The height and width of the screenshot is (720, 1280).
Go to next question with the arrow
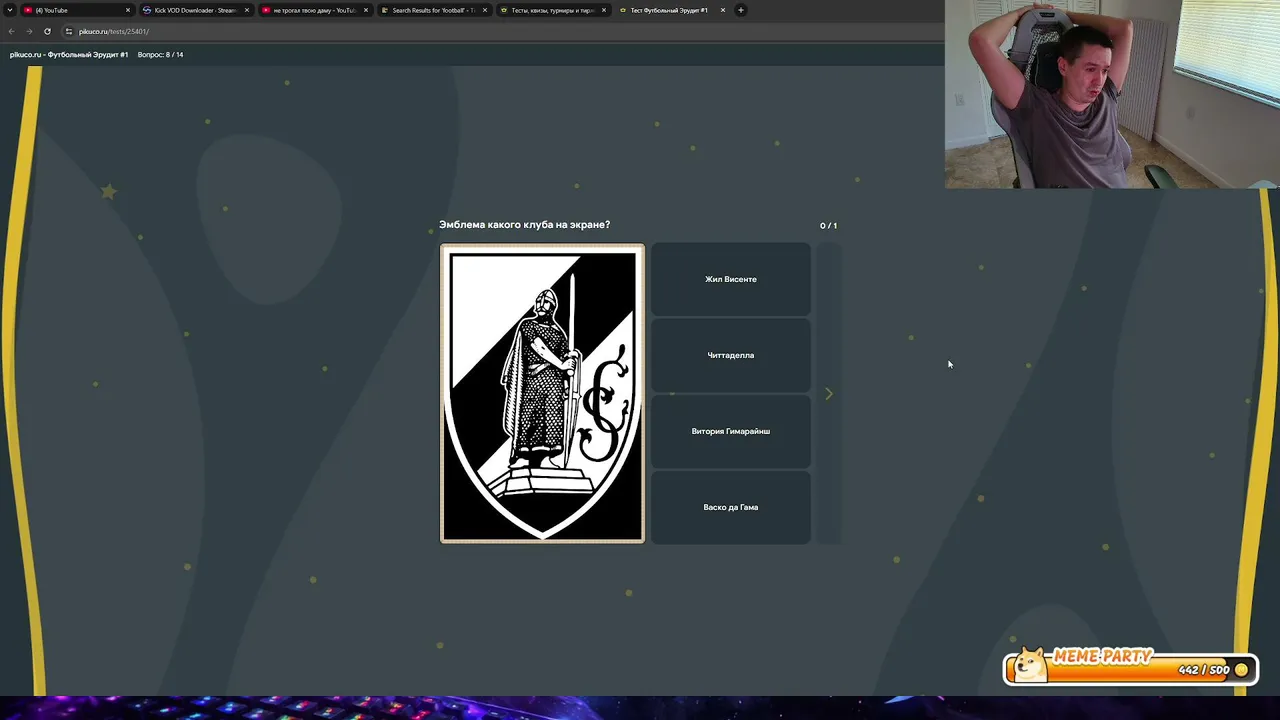point(828,394)
